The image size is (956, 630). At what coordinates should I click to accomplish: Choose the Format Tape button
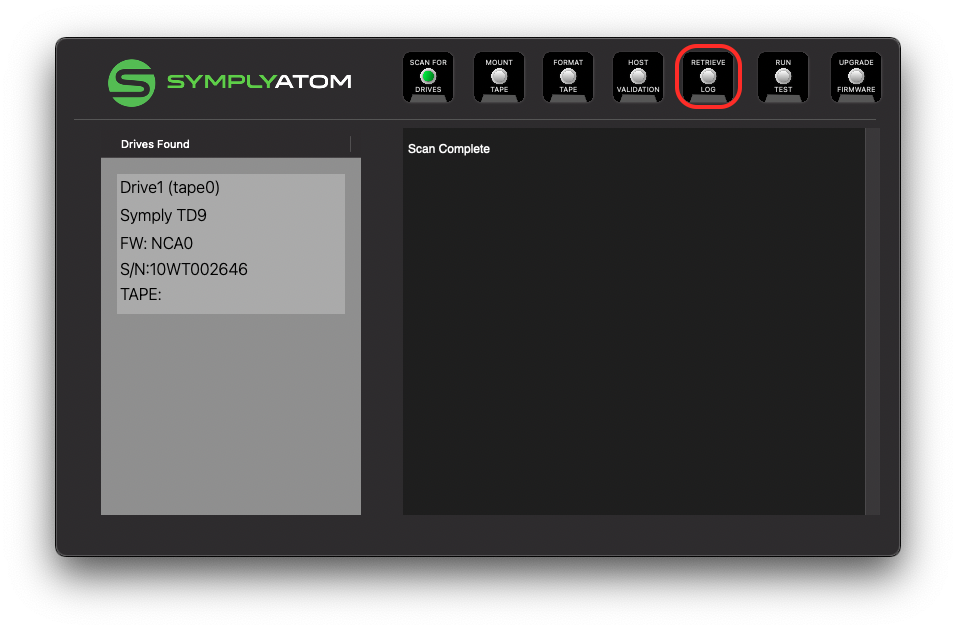click(568, 77)
